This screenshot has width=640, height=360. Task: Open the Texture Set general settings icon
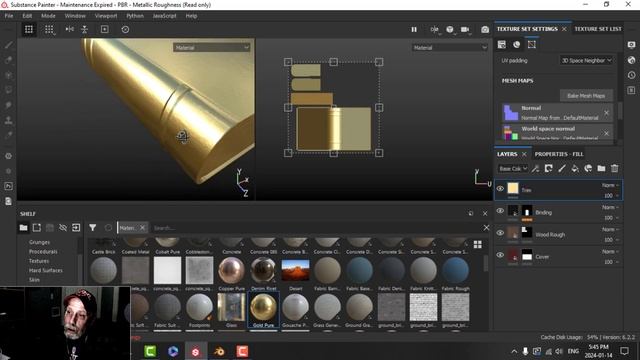(502, 44)
